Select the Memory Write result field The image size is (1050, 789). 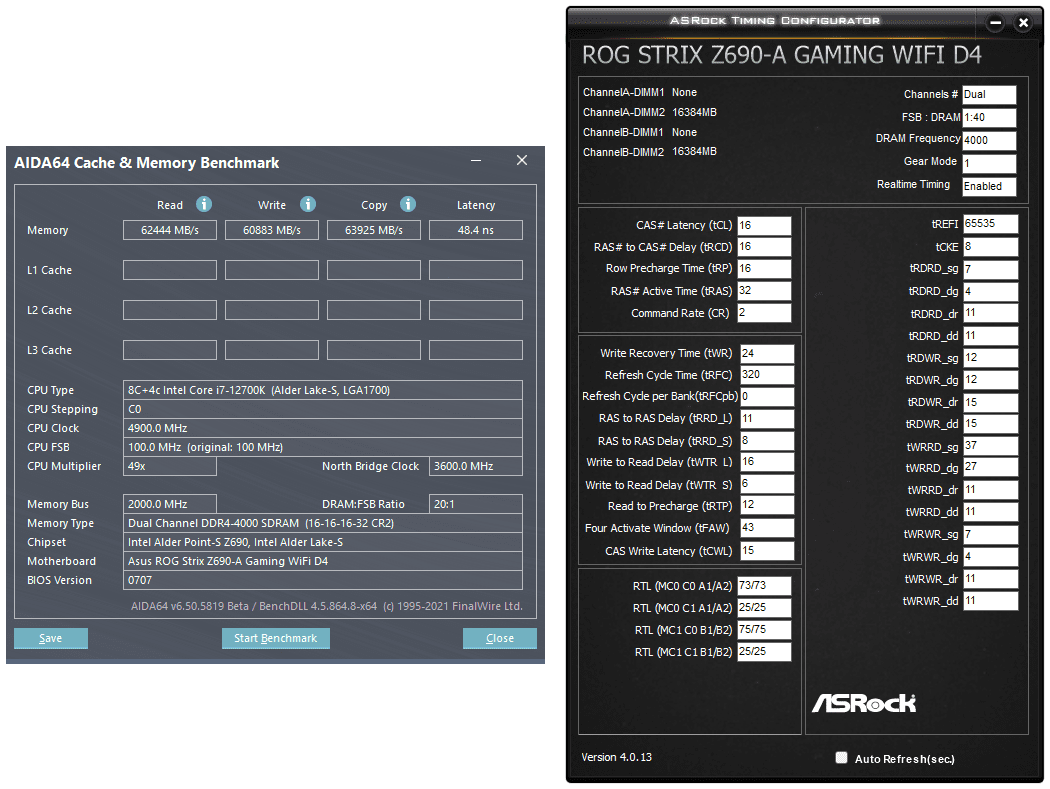pos(272,230)
